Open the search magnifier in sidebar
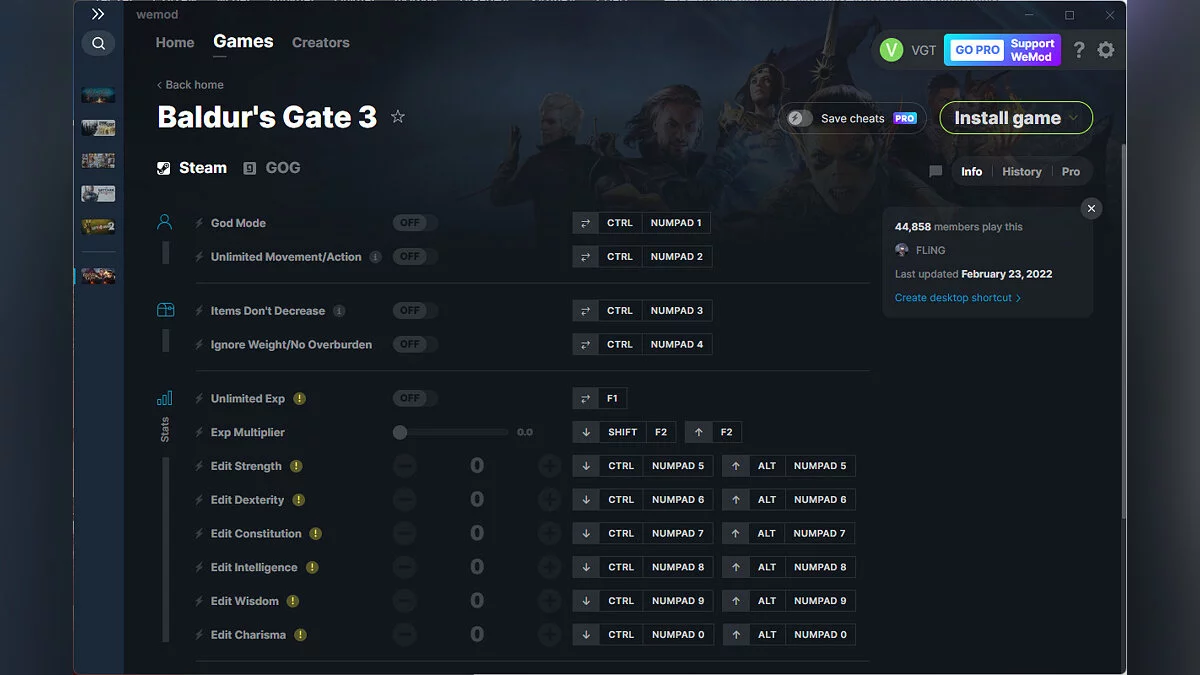 [98, 43]
